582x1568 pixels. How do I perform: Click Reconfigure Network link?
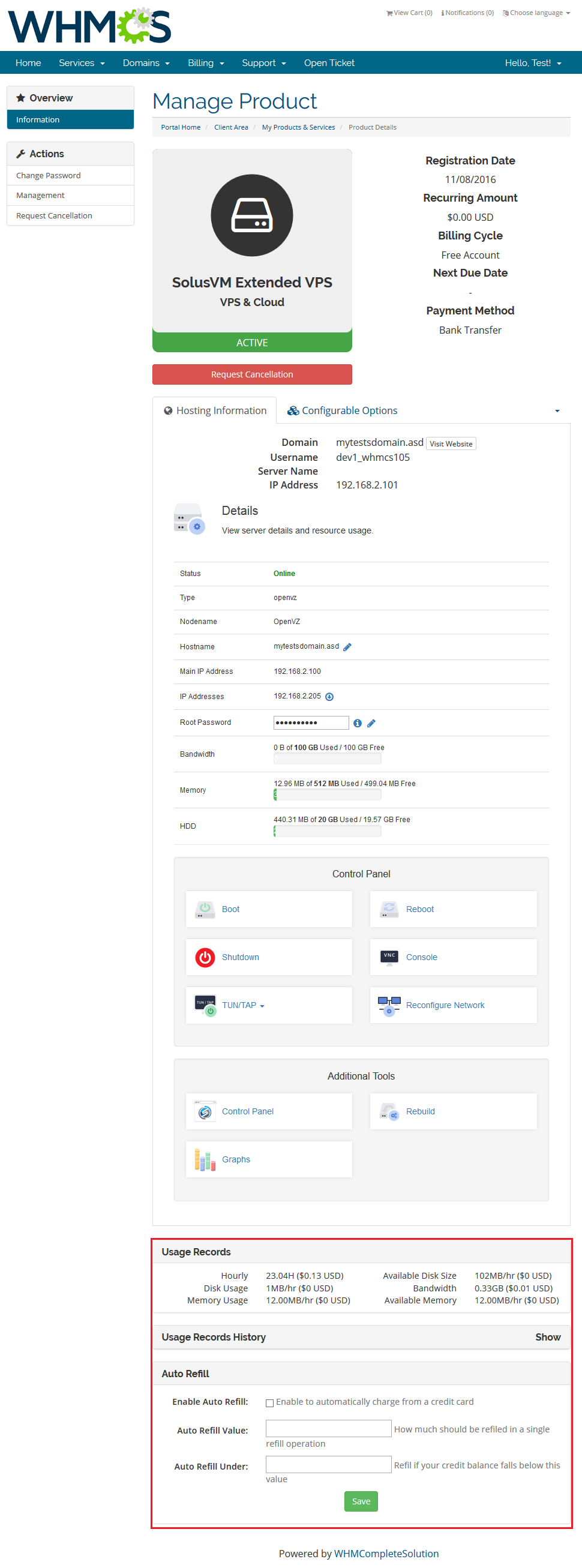click(x=445, y=1005)
